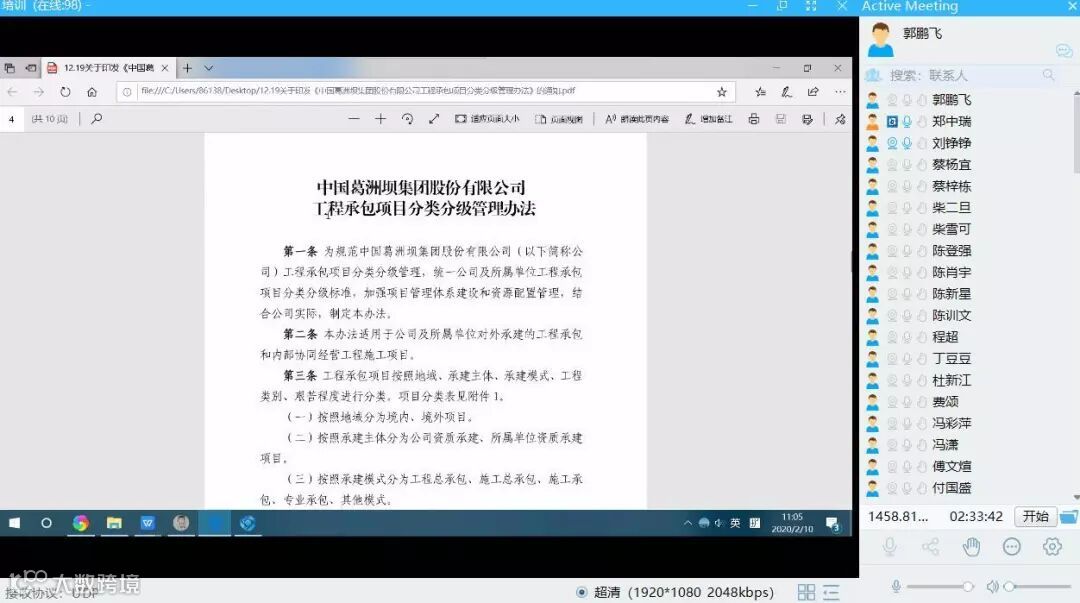The height and width of the screenshot is (603, 1080).
Task: Open Chrome from the shared taskbar
Action: 81,523
